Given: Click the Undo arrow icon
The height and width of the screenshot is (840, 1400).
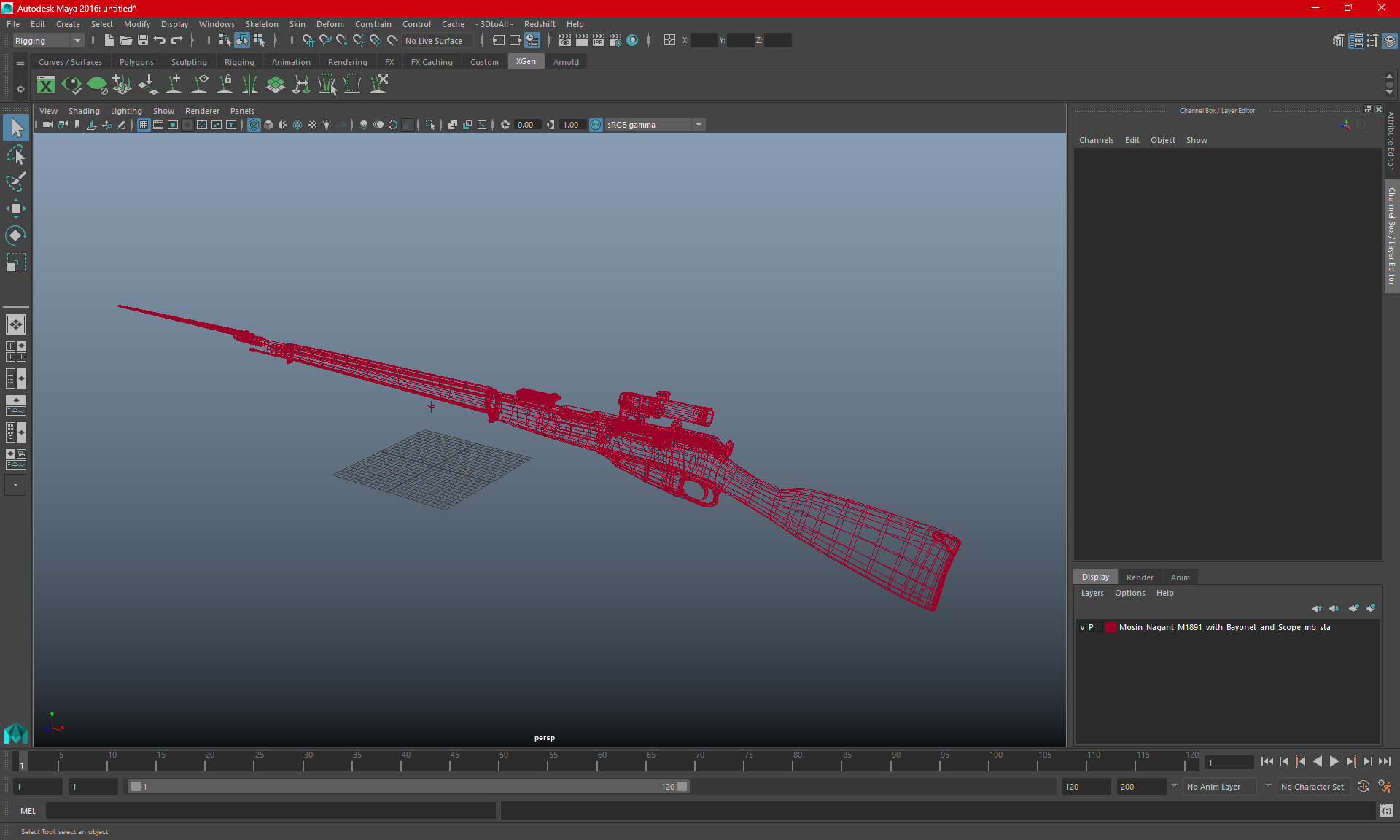Looking at the screenshot, I should pos(160,41).
